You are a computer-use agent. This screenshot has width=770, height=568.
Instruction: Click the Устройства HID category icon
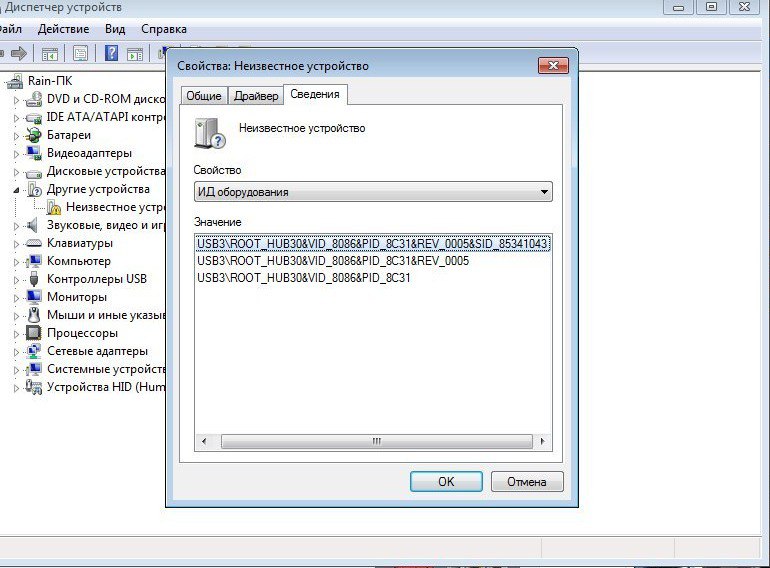(x=33, y=387)
